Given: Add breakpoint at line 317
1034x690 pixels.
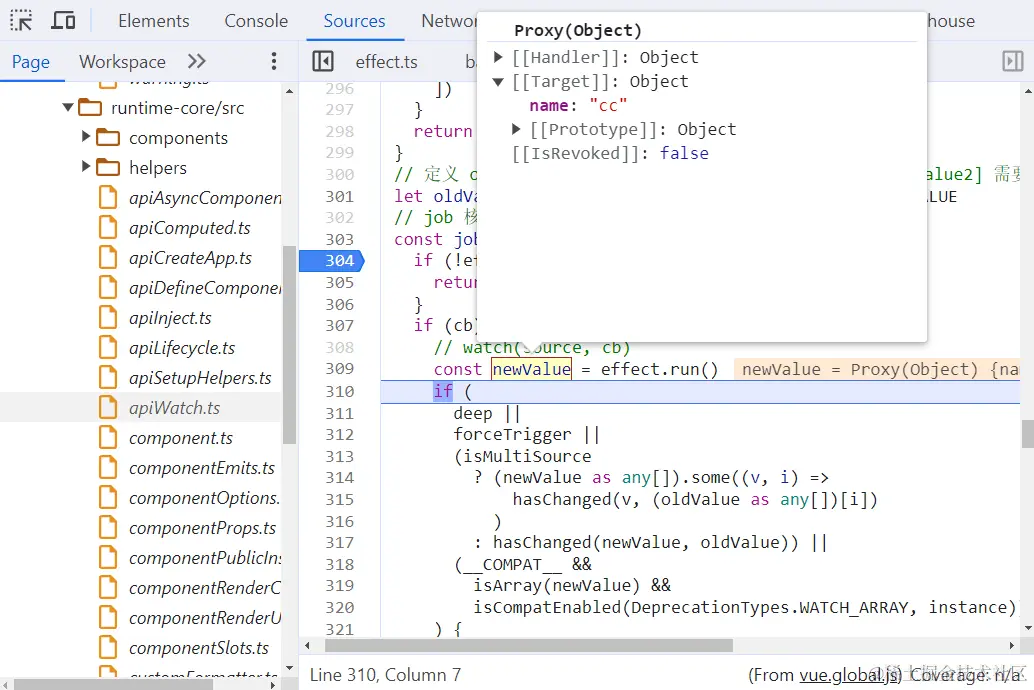Looking at the screenshot, I should [x=340, y=542].
